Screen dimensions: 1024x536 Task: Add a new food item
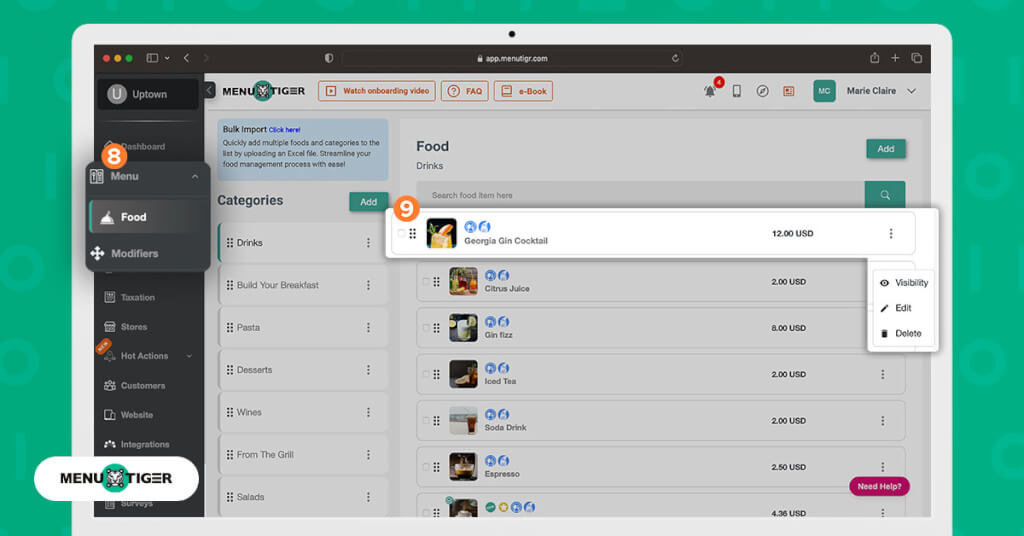(x=886, y=149)
